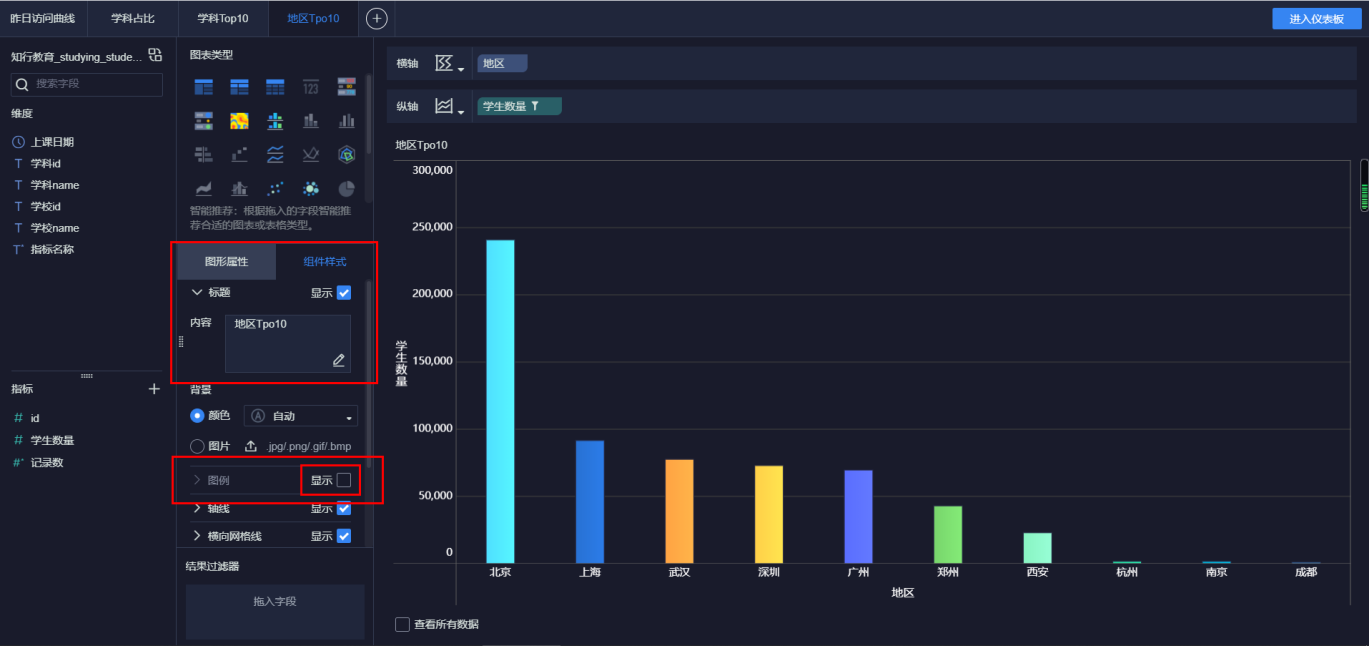Select the 学科name dimension field

[54, 185]
